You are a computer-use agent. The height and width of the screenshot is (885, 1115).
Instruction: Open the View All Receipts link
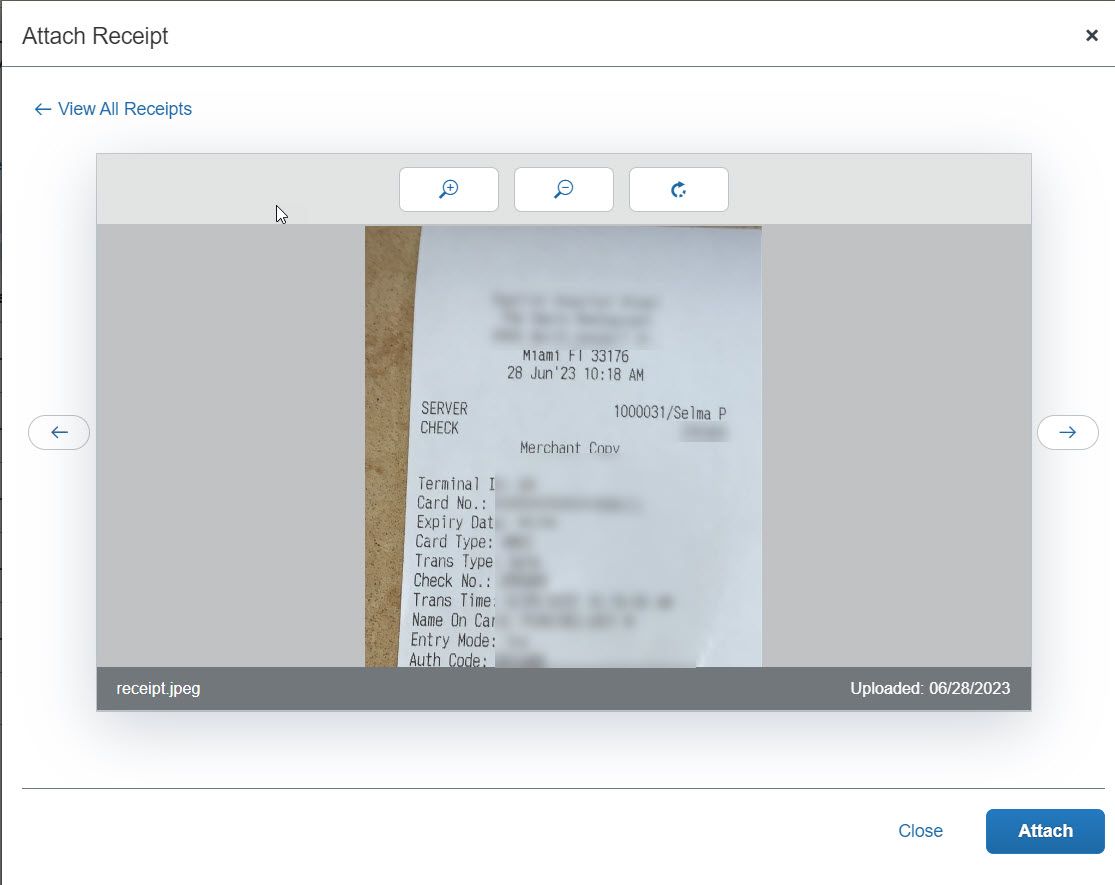click(x=124, y=108)
